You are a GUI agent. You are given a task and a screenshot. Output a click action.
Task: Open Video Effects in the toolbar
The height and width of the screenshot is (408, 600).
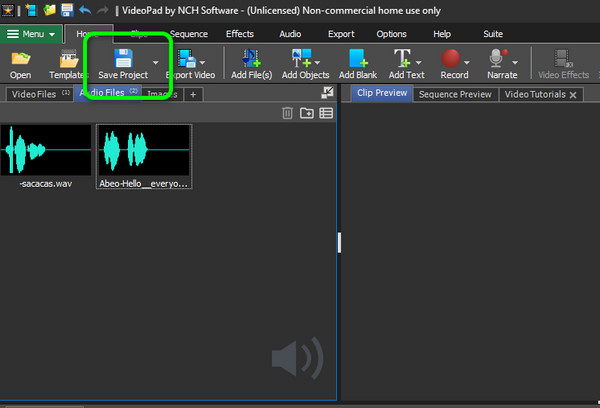coord(563,64)
